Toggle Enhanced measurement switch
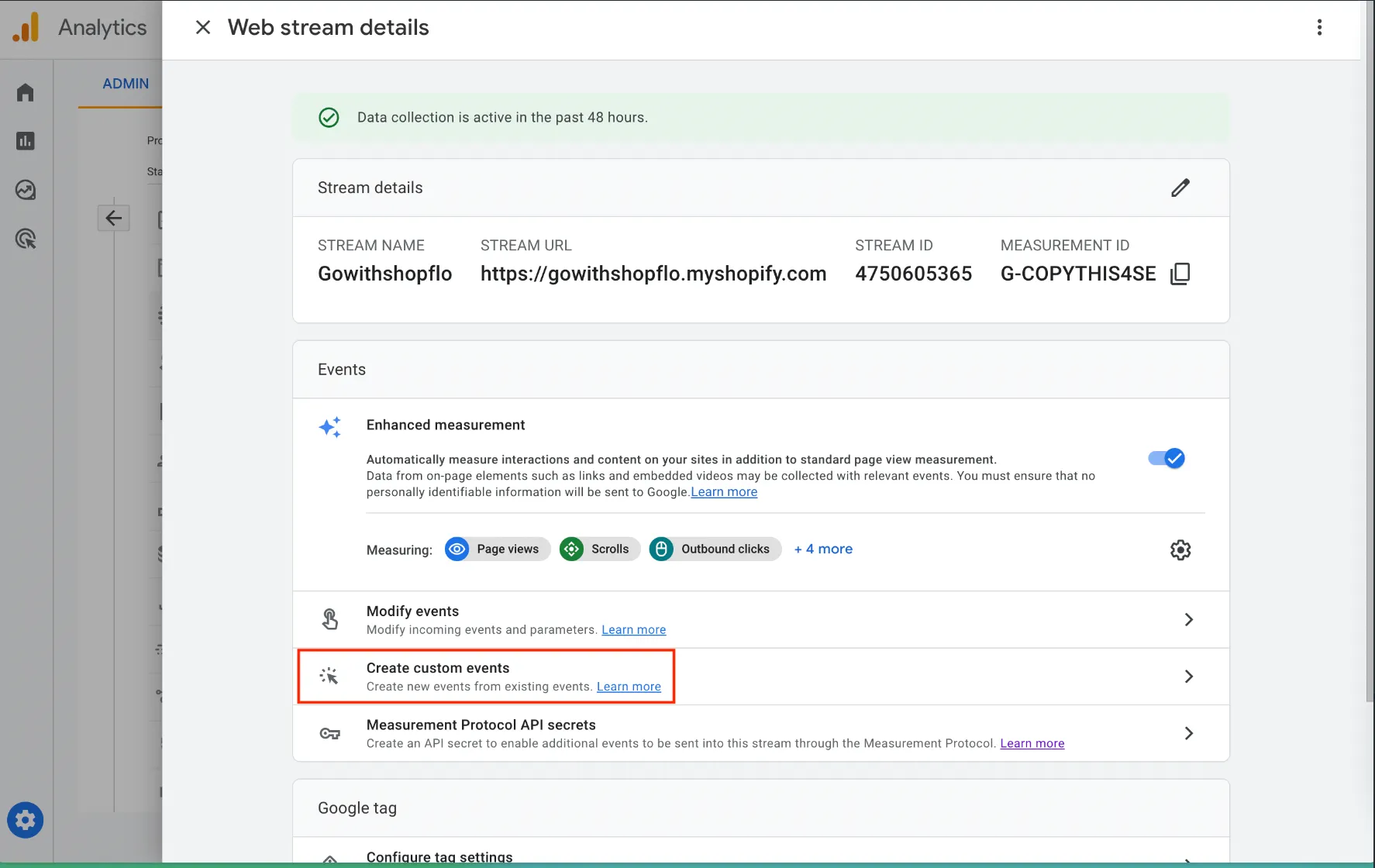Viewport: 1375px width, 868px height. click(x=1166, y=459)
